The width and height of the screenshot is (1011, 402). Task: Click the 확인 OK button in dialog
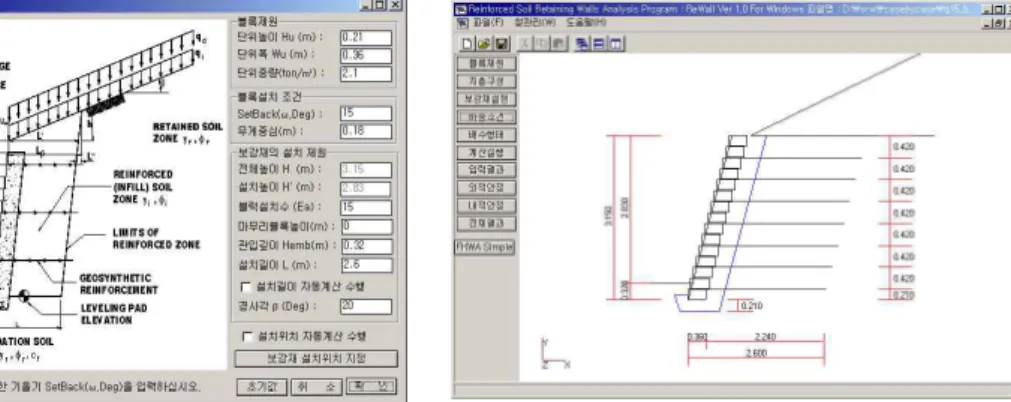371,387
